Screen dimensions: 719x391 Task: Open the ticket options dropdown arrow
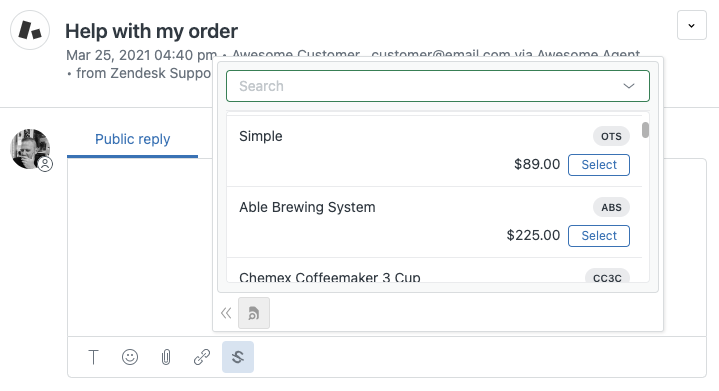[691, 25]
